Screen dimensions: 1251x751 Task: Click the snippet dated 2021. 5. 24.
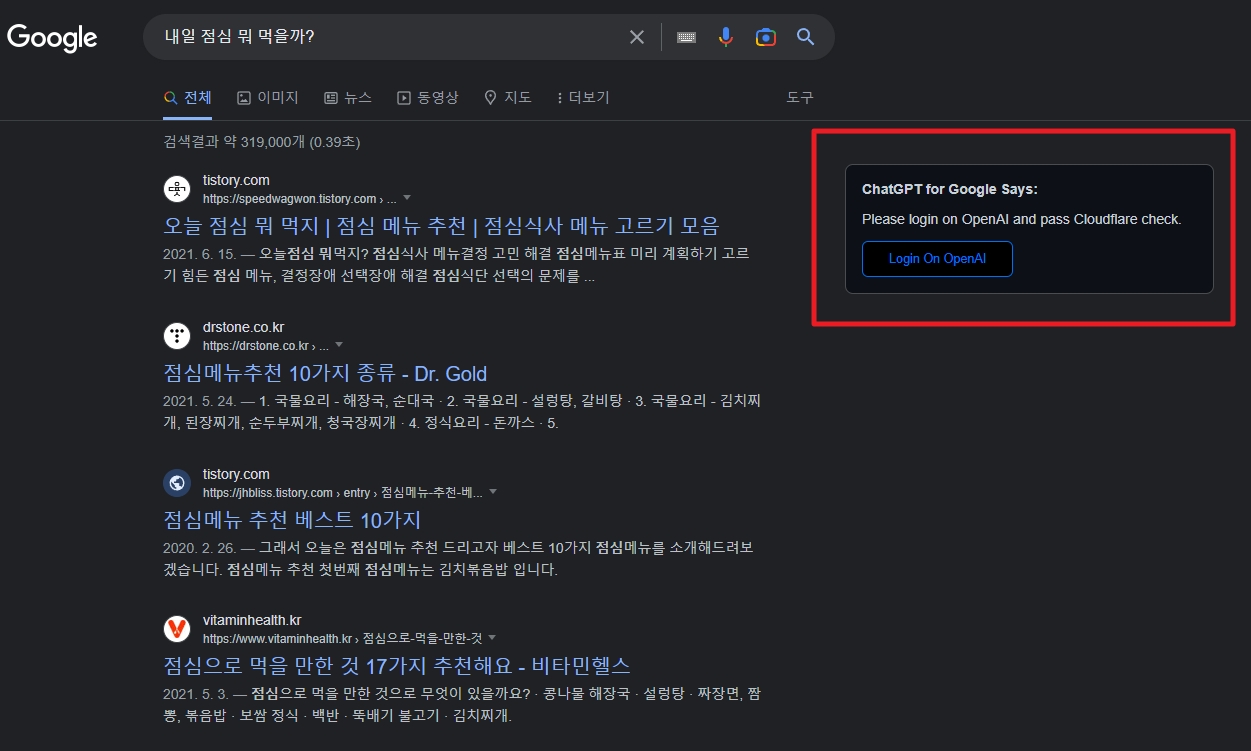coord(462,412)
